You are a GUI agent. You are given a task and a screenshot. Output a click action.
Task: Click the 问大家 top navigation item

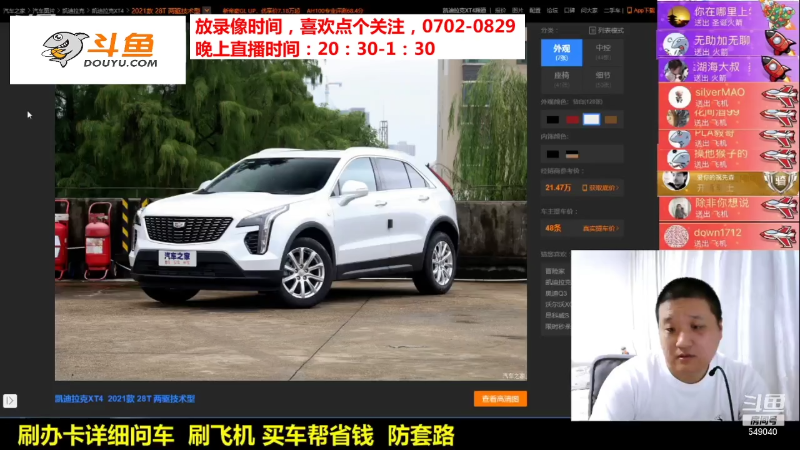(589, 10)
